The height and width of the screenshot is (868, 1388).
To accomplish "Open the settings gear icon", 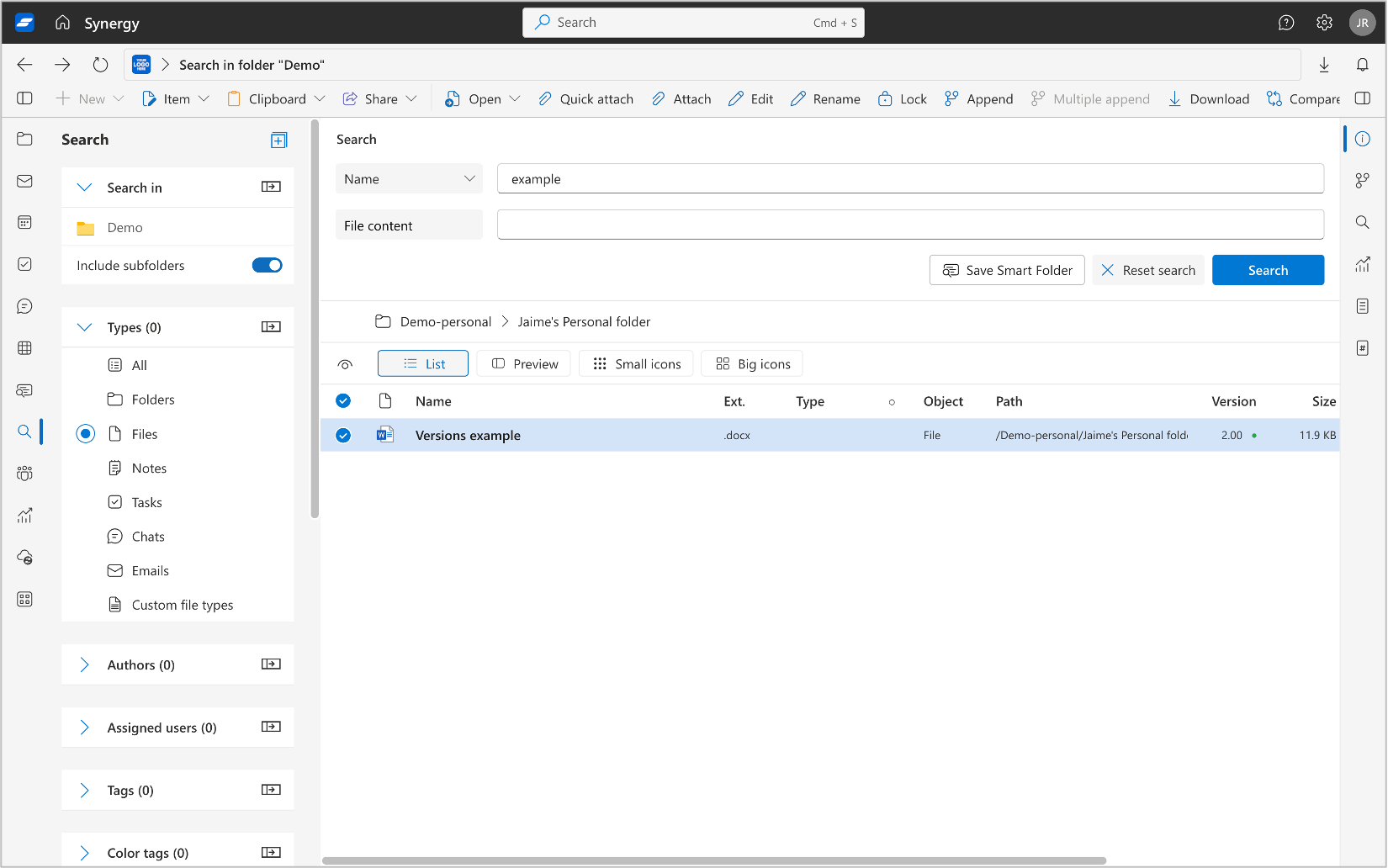I will [x=1324, y=23].
